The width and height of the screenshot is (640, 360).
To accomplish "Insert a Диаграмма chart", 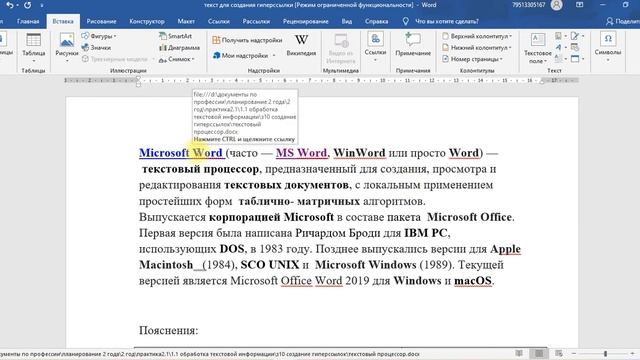I will tap(180, 48).
